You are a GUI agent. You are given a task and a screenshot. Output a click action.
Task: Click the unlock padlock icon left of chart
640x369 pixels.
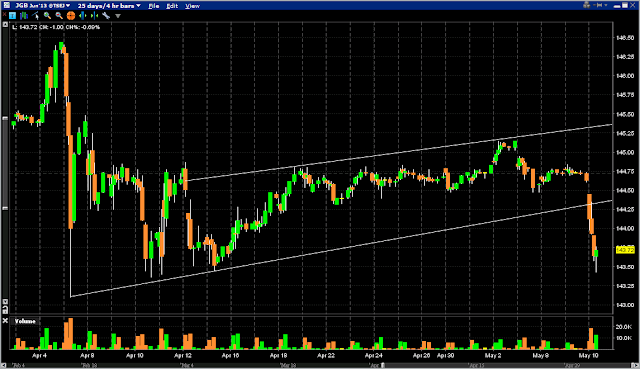click(x=5, y=310)
